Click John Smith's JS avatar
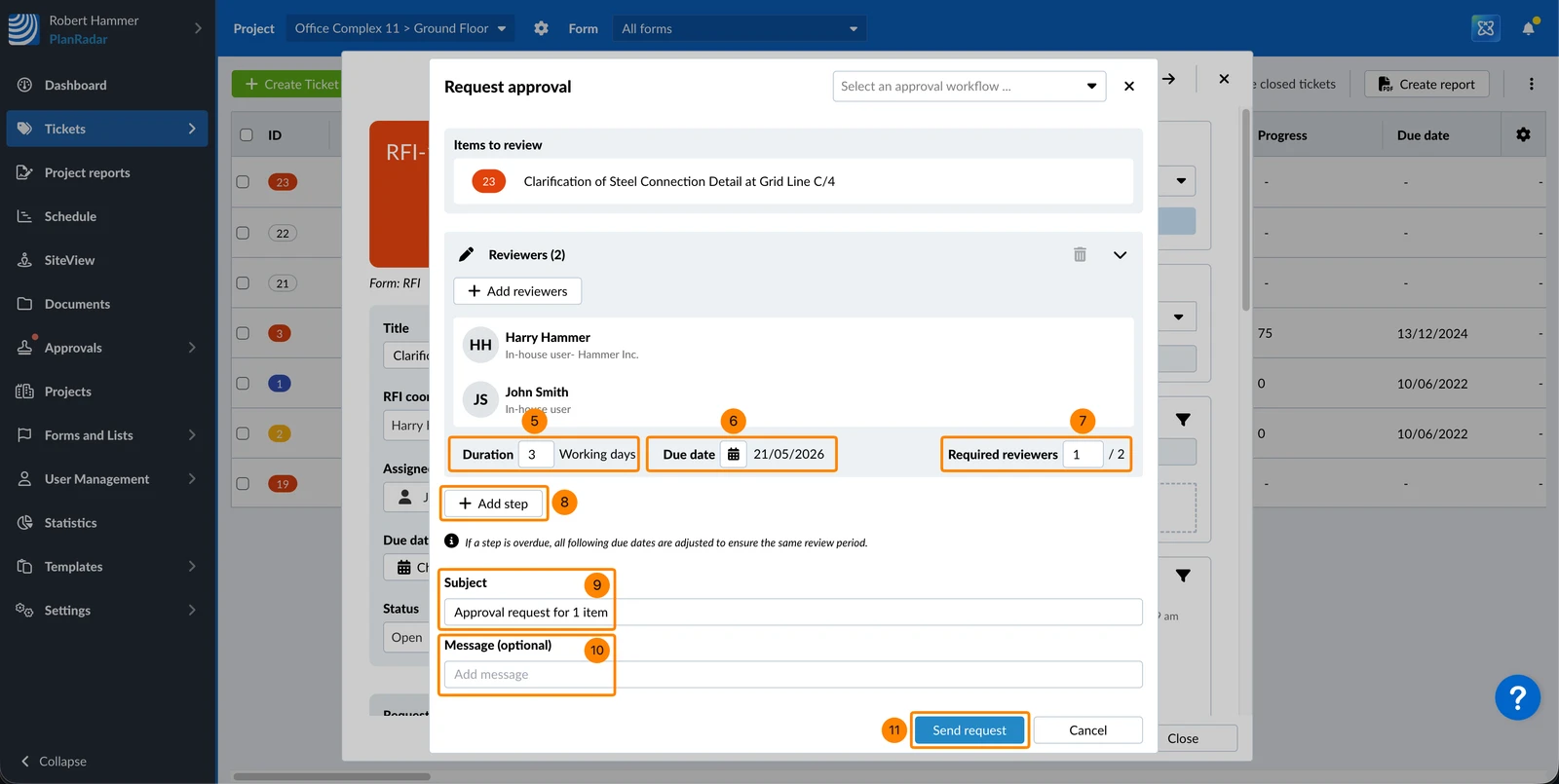 [x=480, y=399]
